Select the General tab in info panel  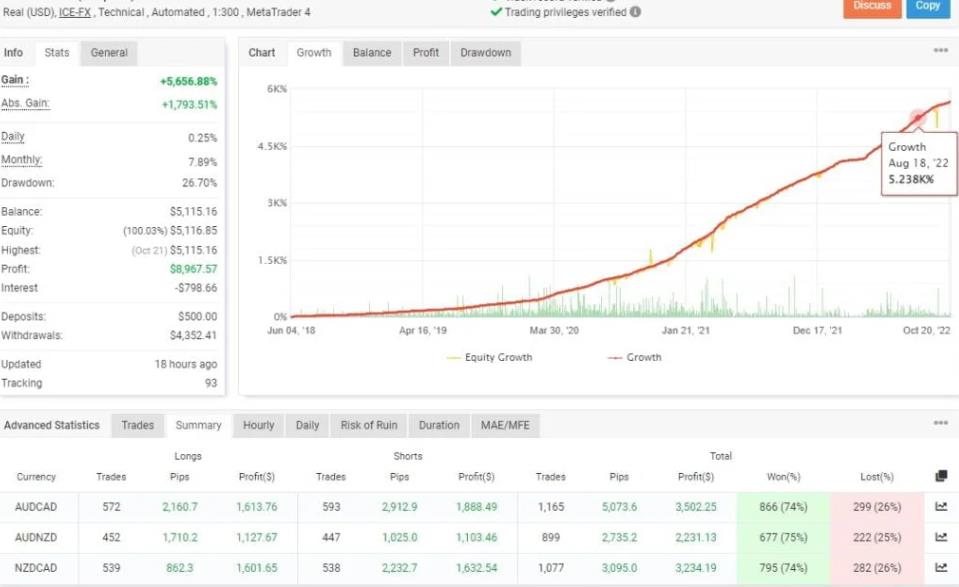click(x=109, y=53)
